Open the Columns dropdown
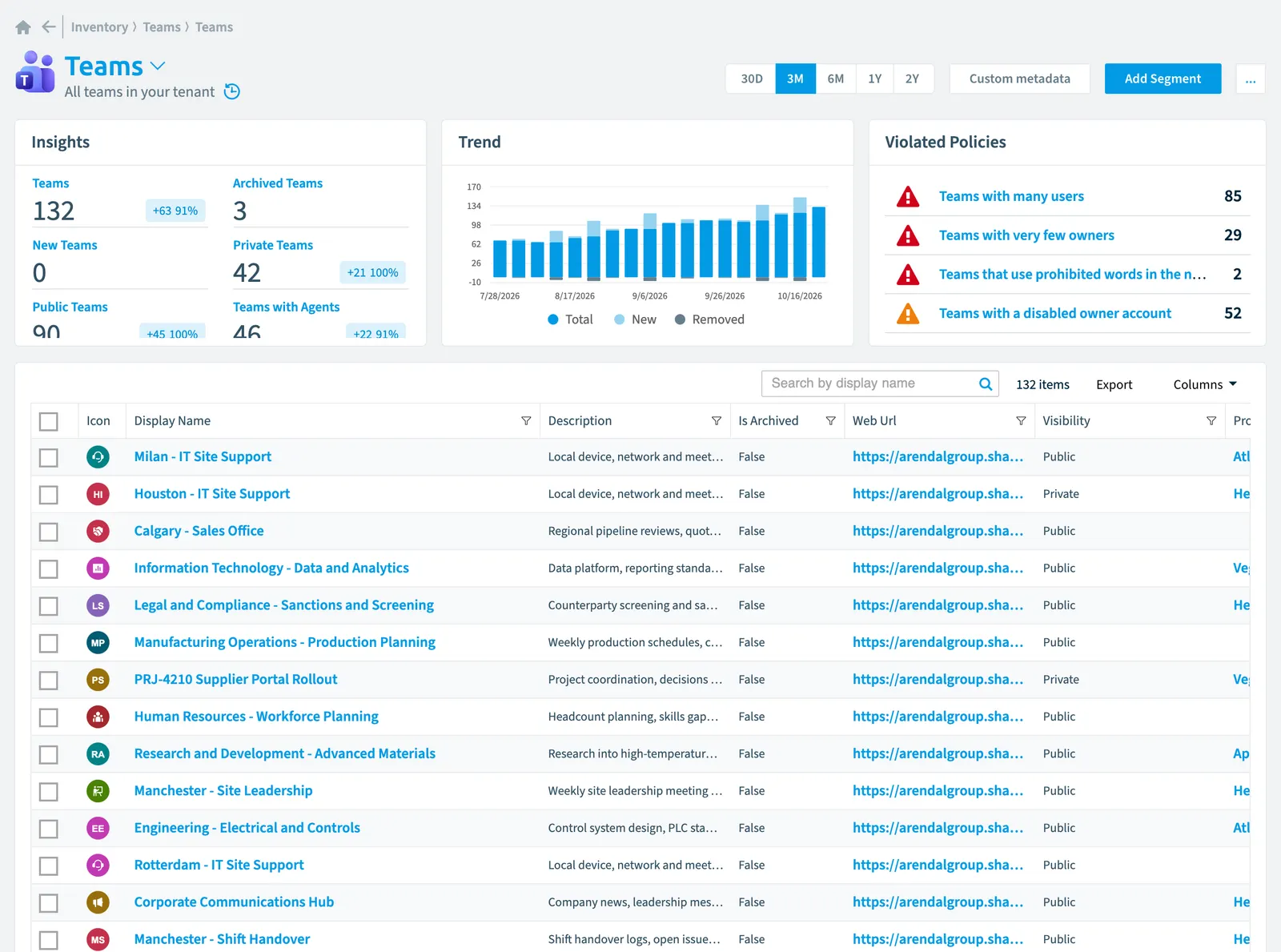The width and height of the screenshot is (1281, 952). click(x=1205, y=384)
